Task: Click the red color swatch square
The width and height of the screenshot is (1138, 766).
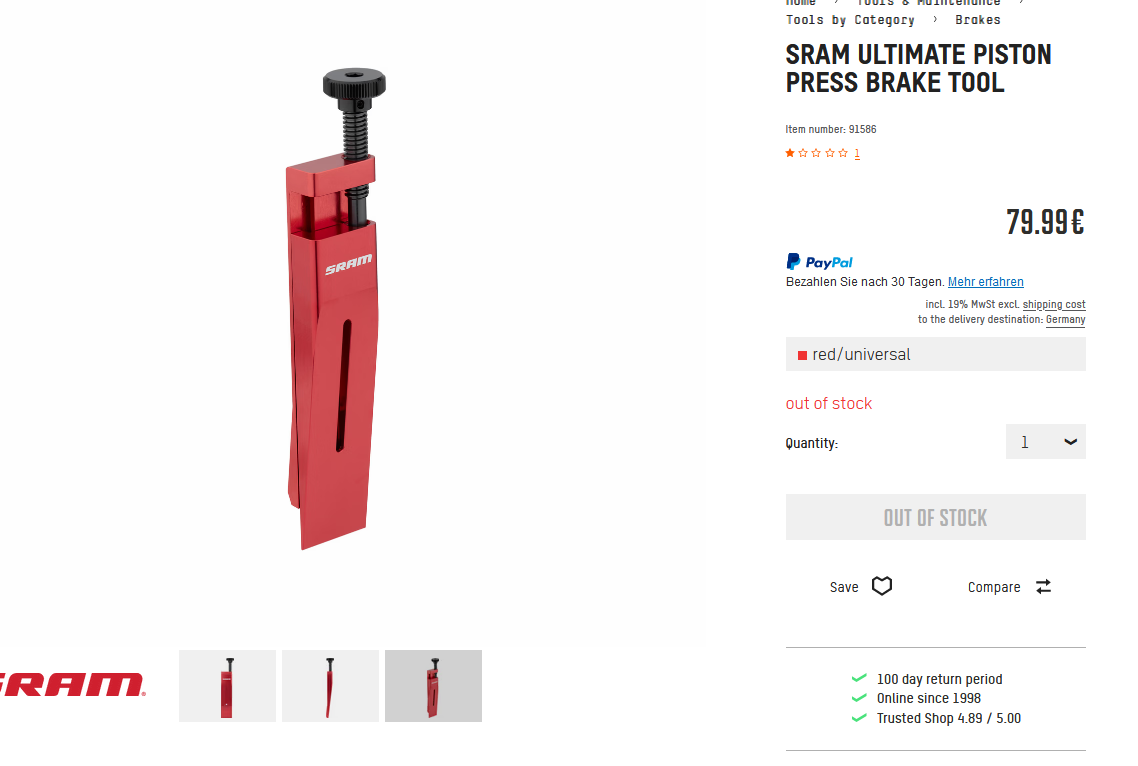Action: coord(803,355)
